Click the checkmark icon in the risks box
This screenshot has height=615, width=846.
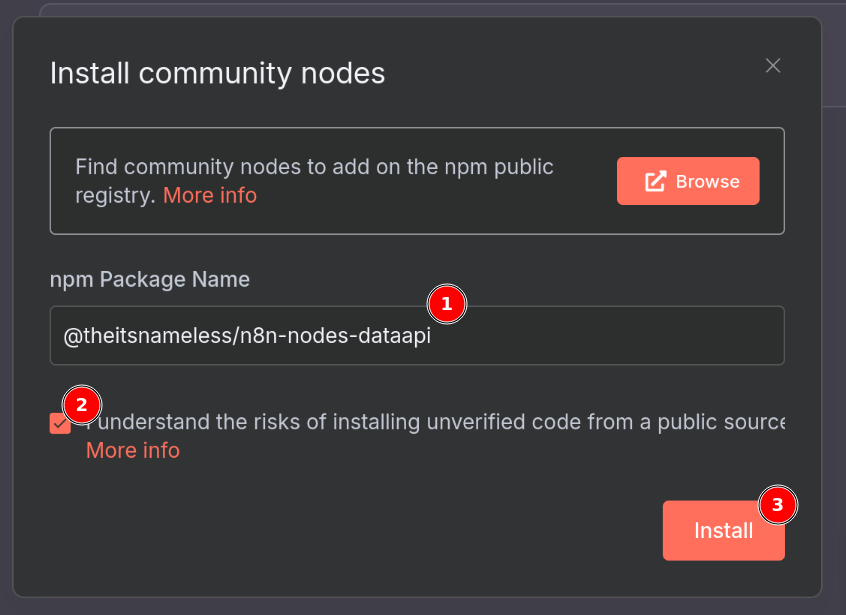click(x=60, y=424)
